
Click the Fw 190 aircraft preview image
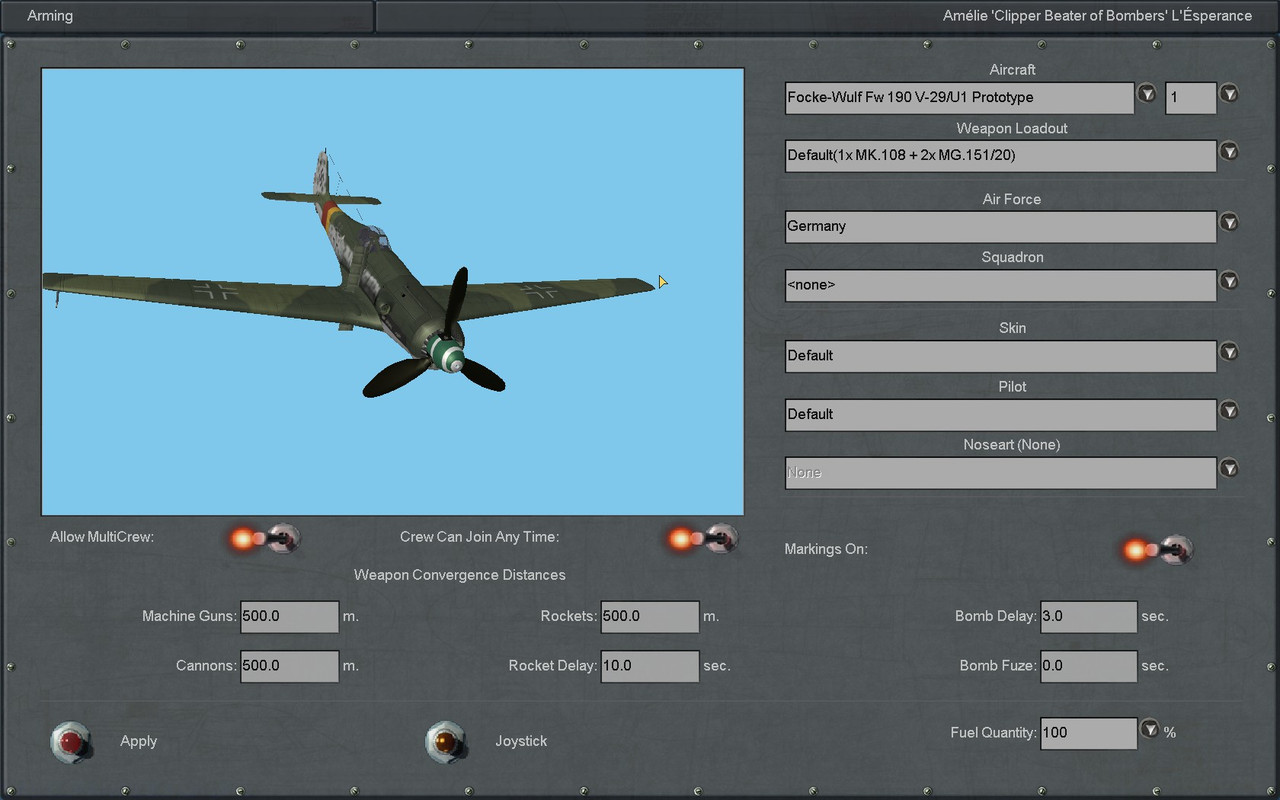[392, 292]
